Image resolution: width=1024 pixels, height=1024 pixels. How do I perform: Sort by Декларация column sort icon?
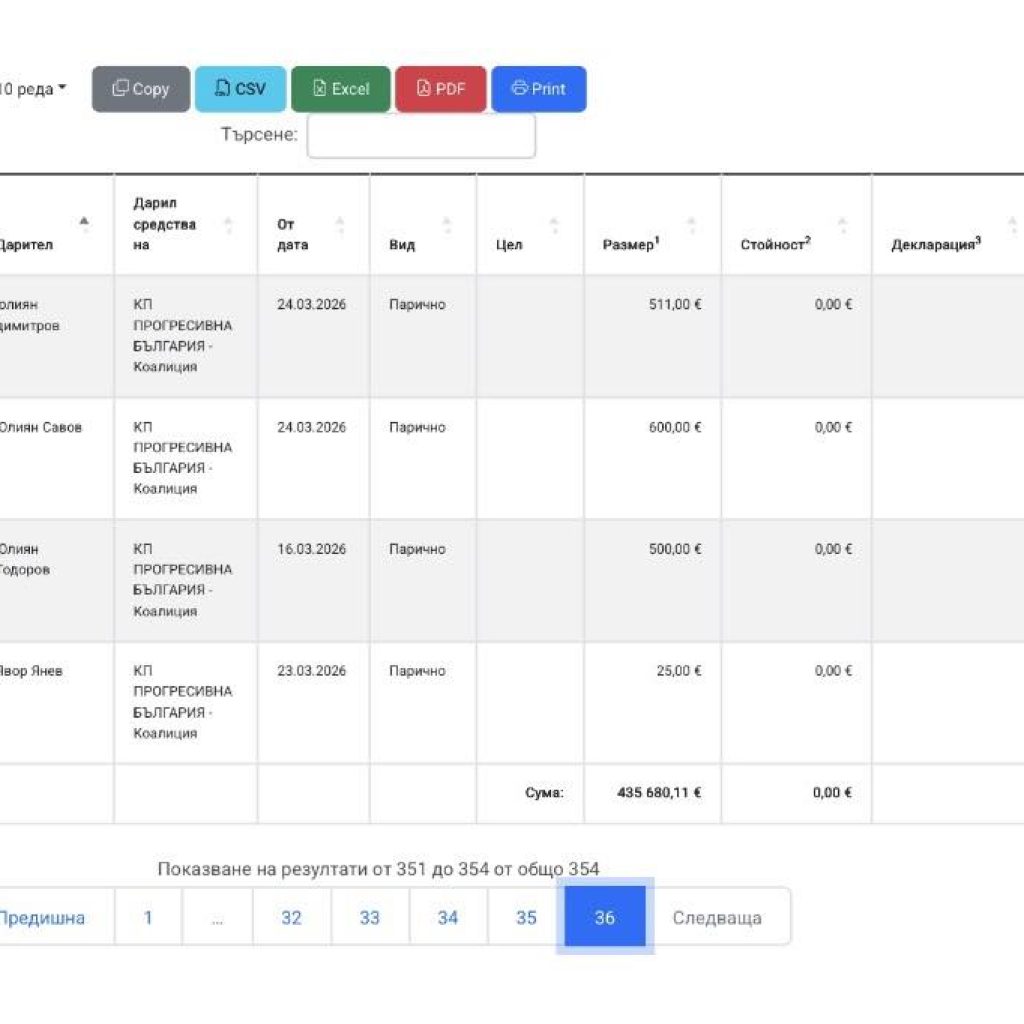coord(1009,225)
